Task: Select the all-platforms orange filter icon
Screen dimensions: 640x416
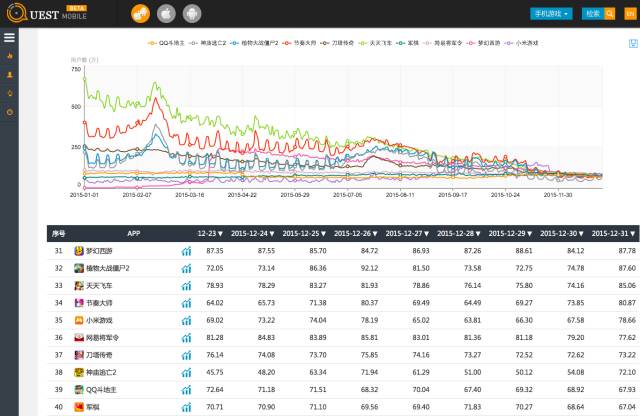Action: tap(140, 14)
